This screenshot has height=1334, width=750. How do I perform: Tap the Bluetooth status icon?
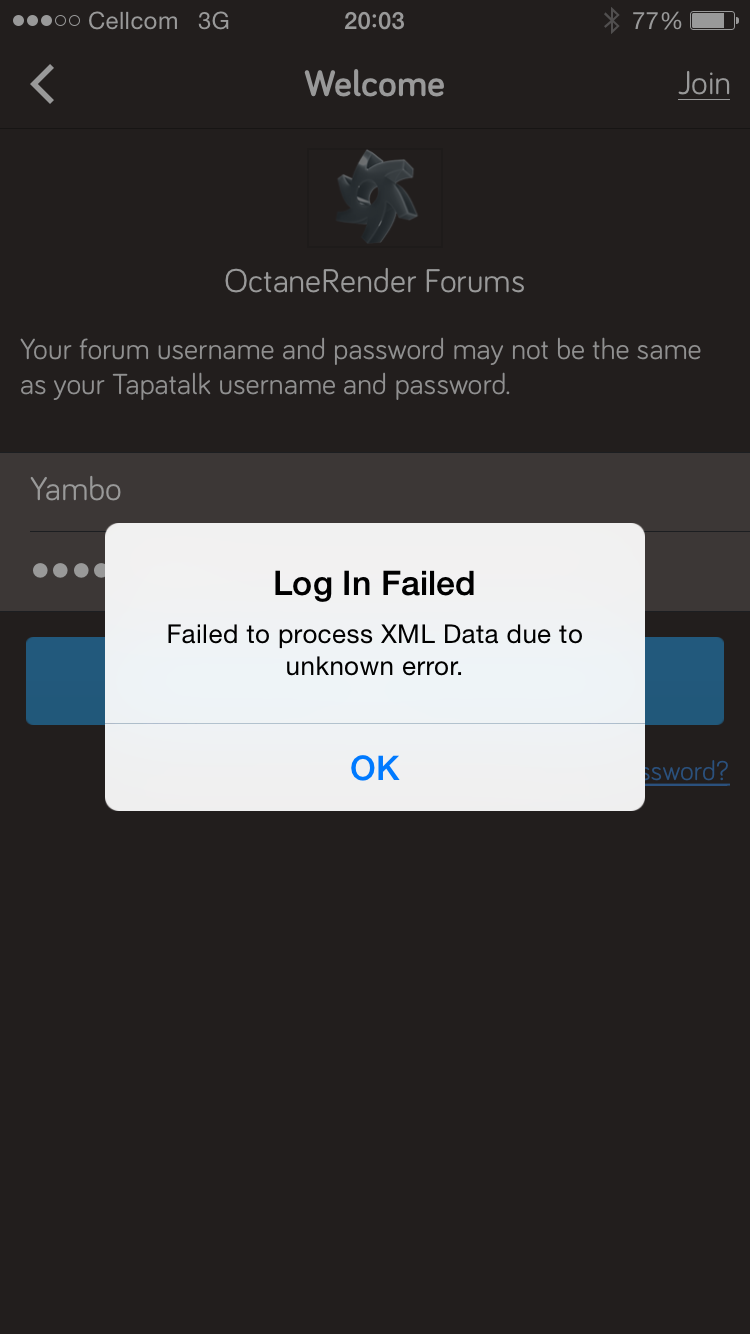(x=611, y=21)
